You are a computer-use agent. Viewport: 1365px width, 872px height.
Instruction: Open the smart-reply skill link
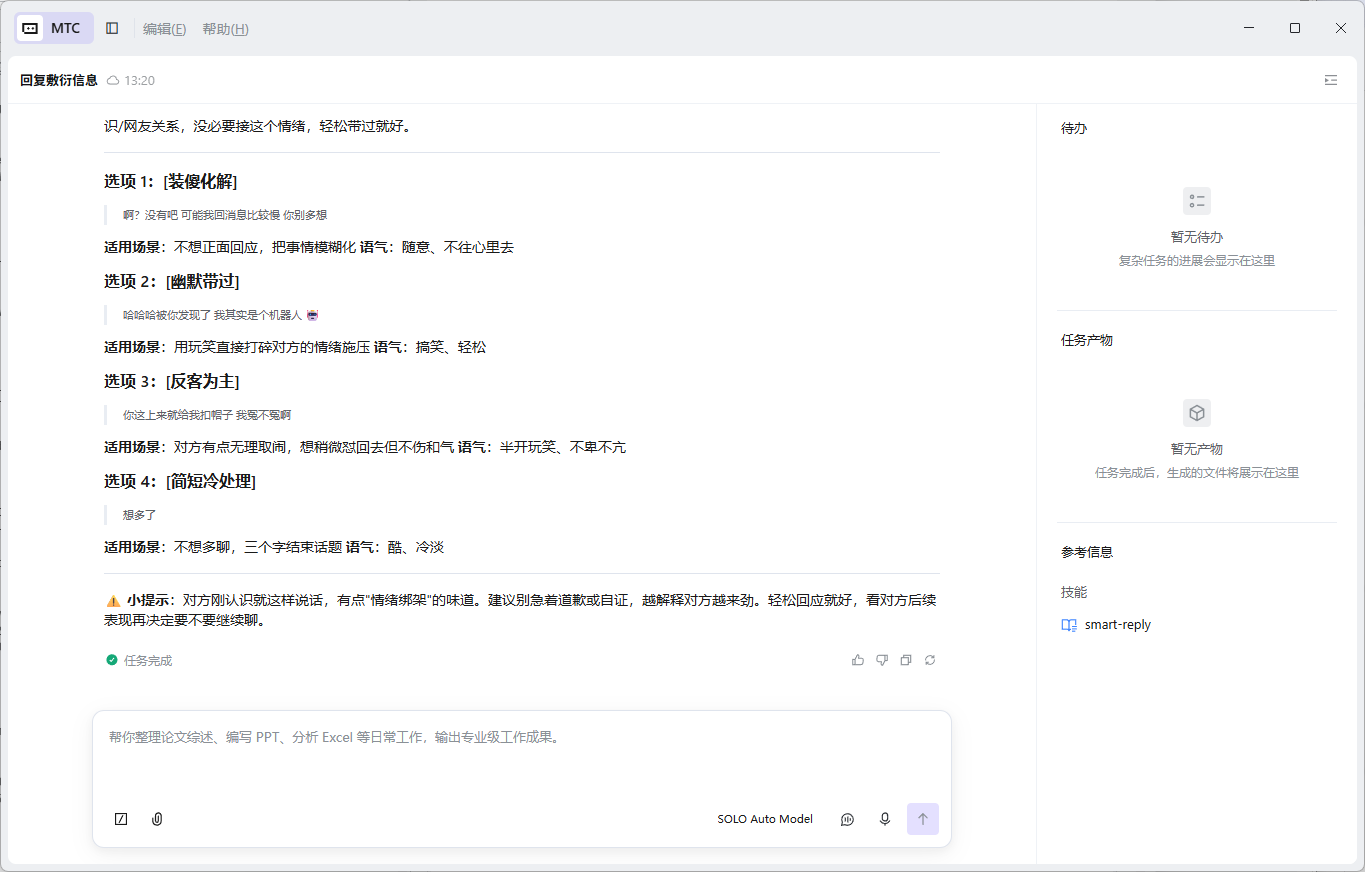click(x=1118, y=625)
